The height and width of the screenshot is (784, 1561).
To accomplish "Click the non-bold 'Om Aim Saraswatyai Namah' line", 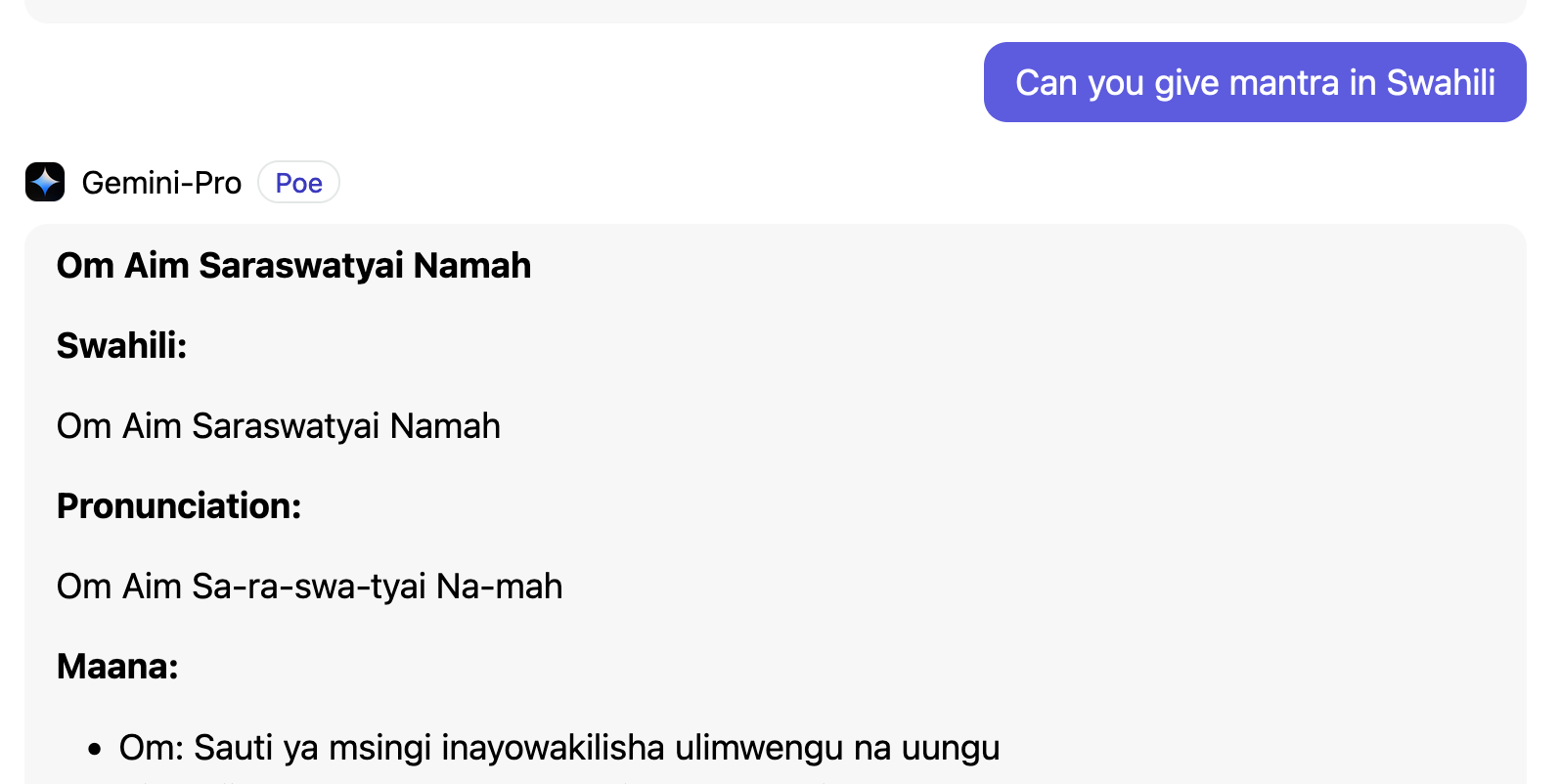I will [x=279, y=426].
